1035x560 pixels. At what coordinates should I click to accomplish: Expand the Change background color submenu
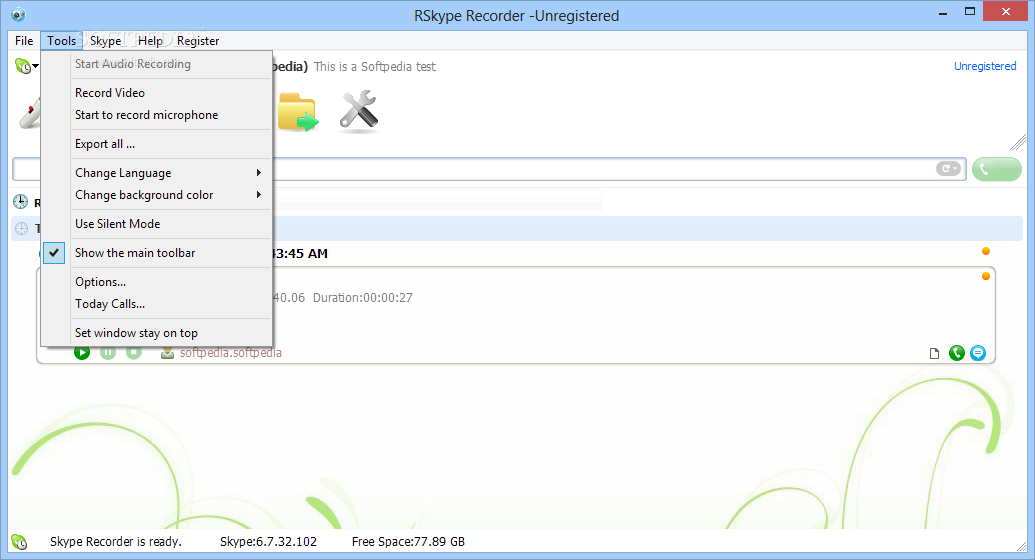[x=157, y=195]
